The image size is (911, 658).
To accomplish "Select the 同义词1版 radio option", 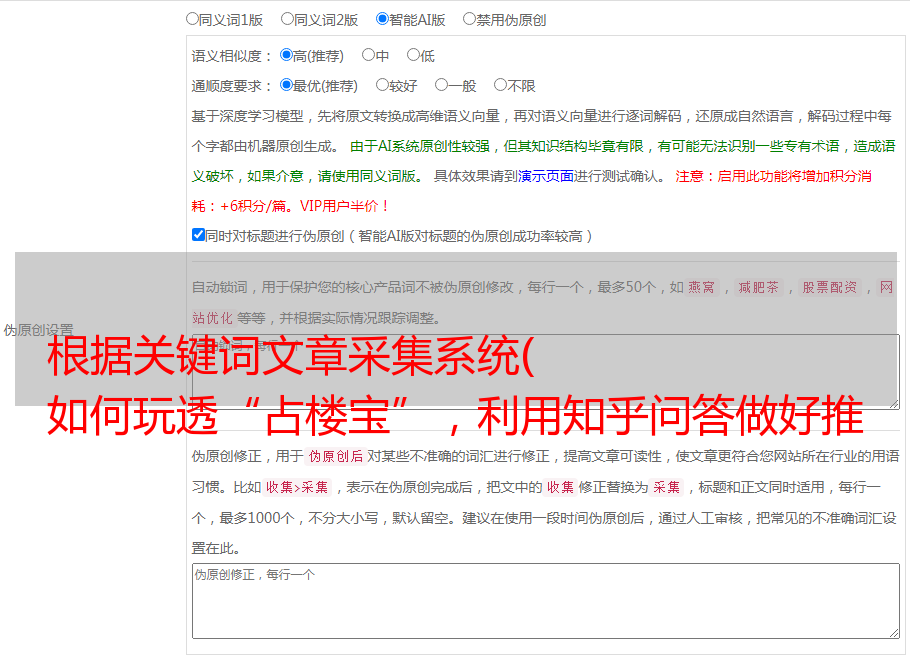I will click(192, 19).
